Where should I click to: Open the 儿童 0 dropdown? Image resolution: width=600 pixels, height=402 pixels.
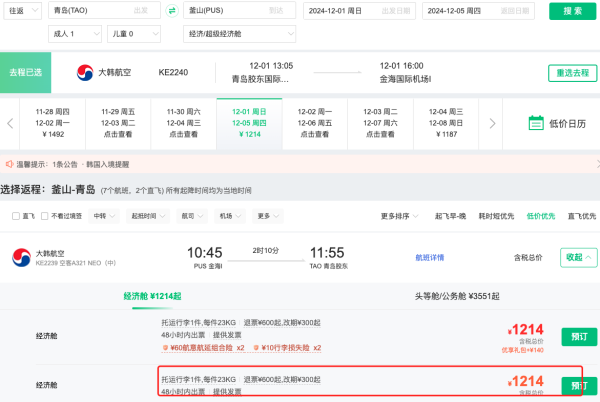pyautogui.click(x=134, y=34)
